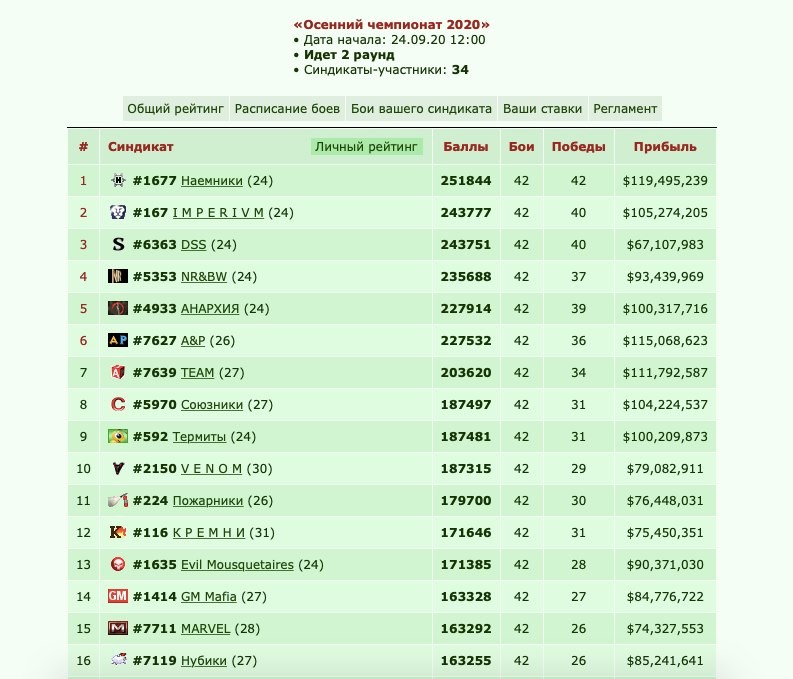Screen dimensions: 793x679
Task: Click the A&P syndicate emblem
Action: point(118,340)
